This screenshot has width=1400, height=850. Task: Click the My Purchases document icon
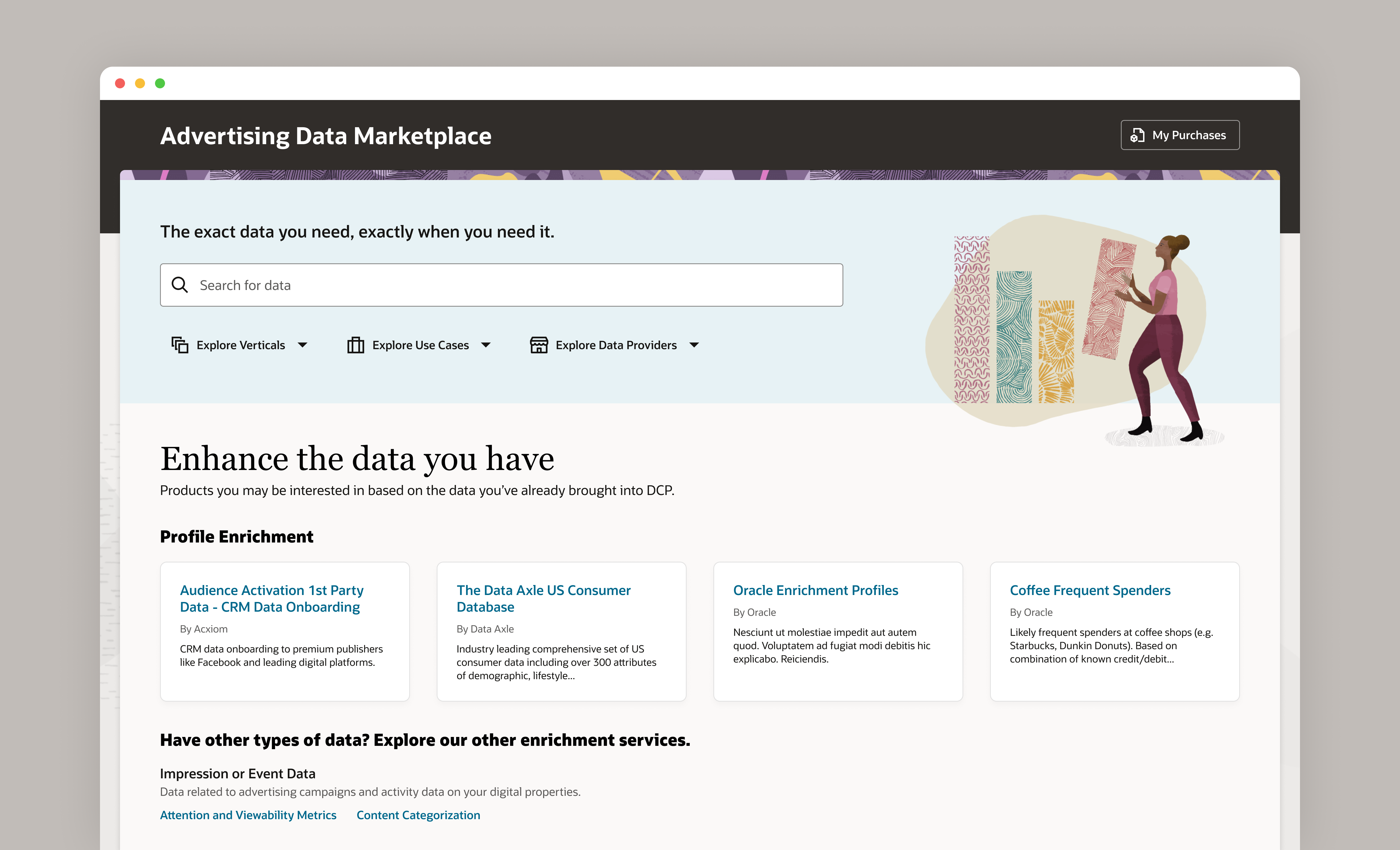(1137, 135)
